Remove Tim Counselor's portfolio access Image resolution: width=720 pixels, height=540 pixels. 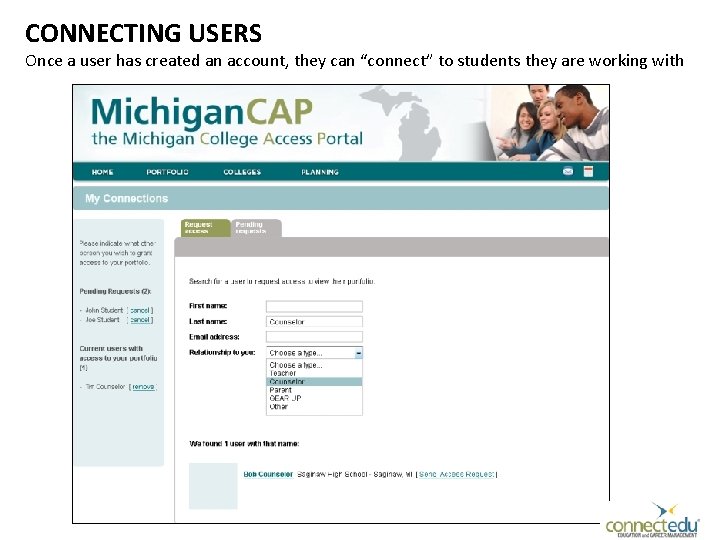[x=143, y=387]
